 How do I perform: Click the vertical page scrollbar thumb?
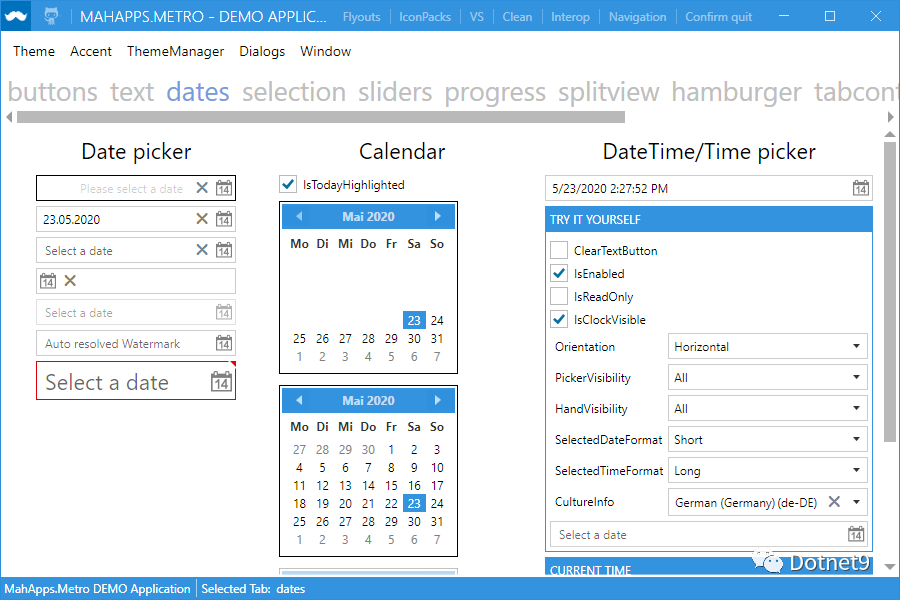click(x=889, y=292)
